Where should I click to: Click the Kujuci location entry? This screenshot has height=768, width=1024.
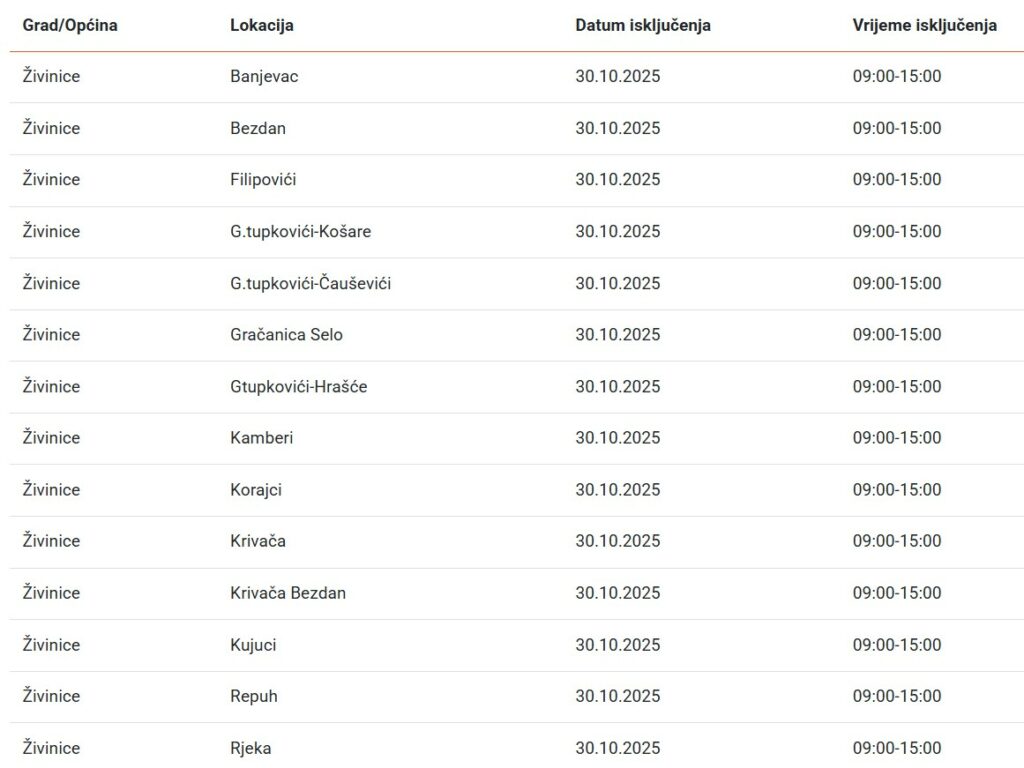pos(253,645)
